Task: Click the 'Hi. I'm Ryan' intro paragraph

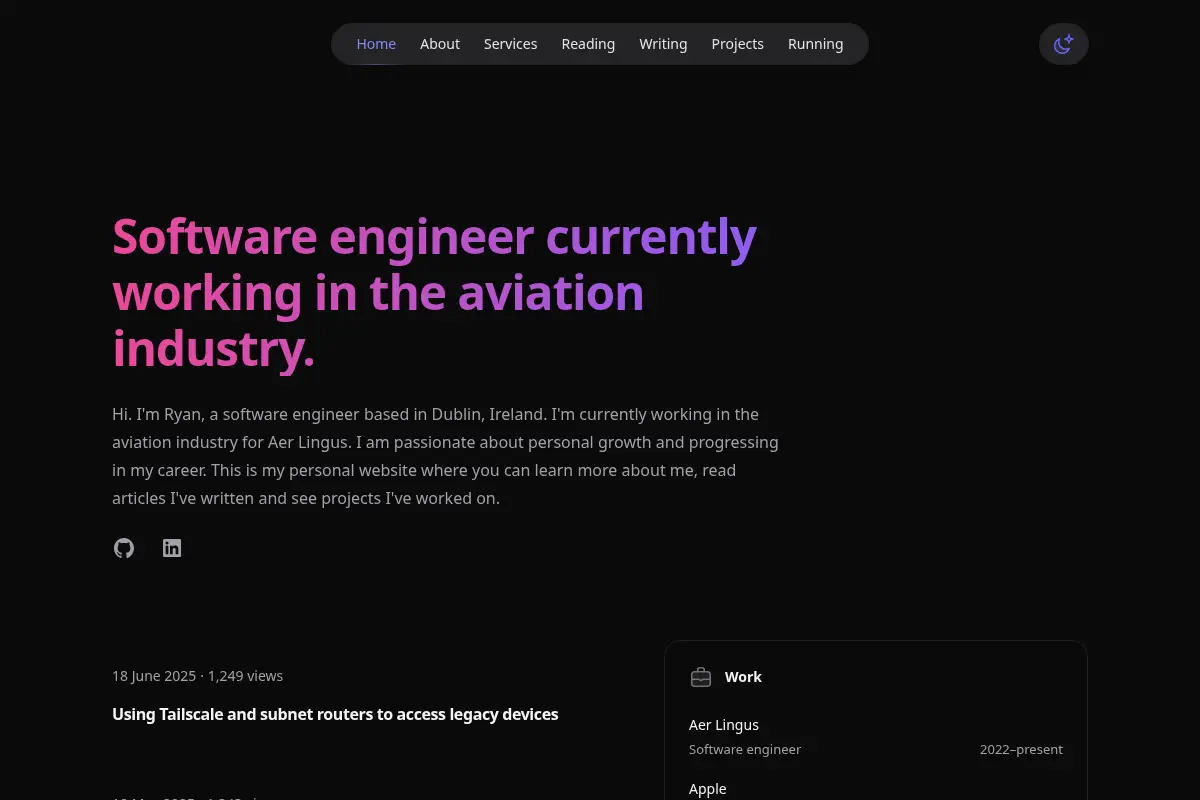Action: click(x=446, y=456)
